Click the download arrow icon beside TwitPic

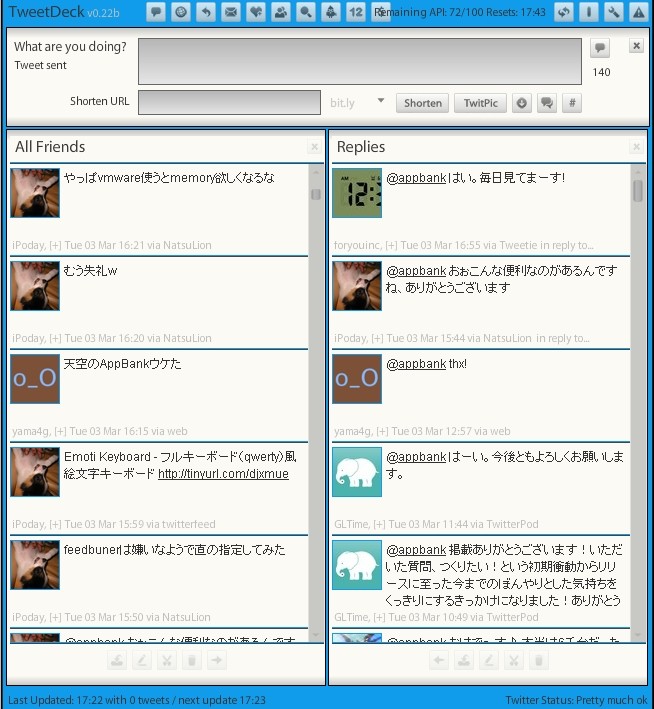[x=521, y=103]
